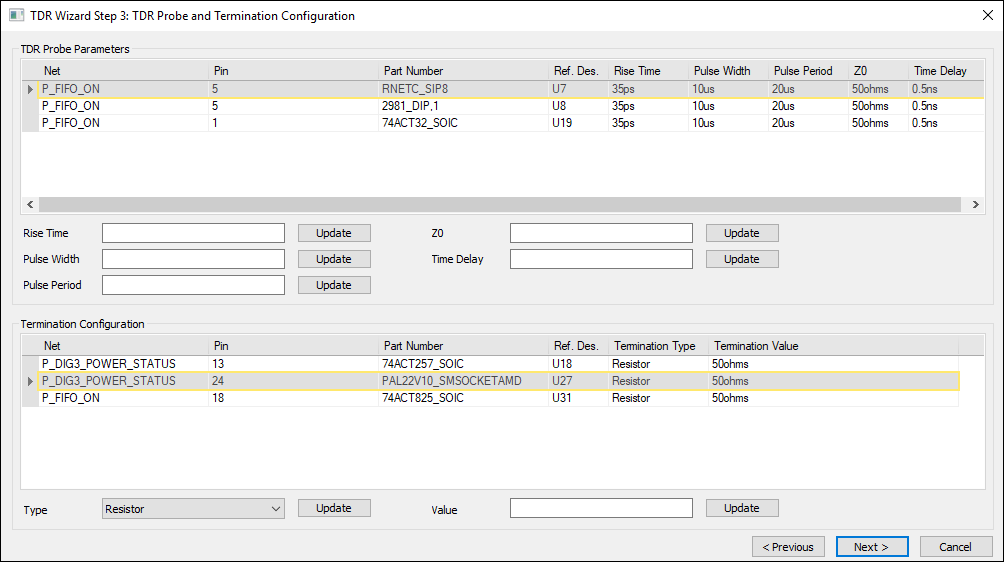Click Update beside Type dropdown

334,508
